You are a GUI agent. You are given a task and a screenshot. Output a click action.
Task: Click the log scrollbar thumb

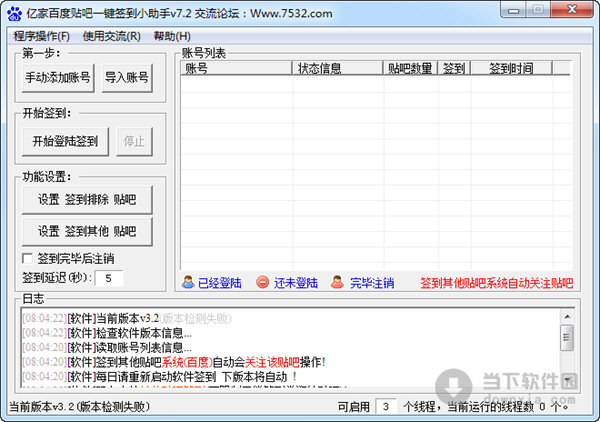[567, 337]
